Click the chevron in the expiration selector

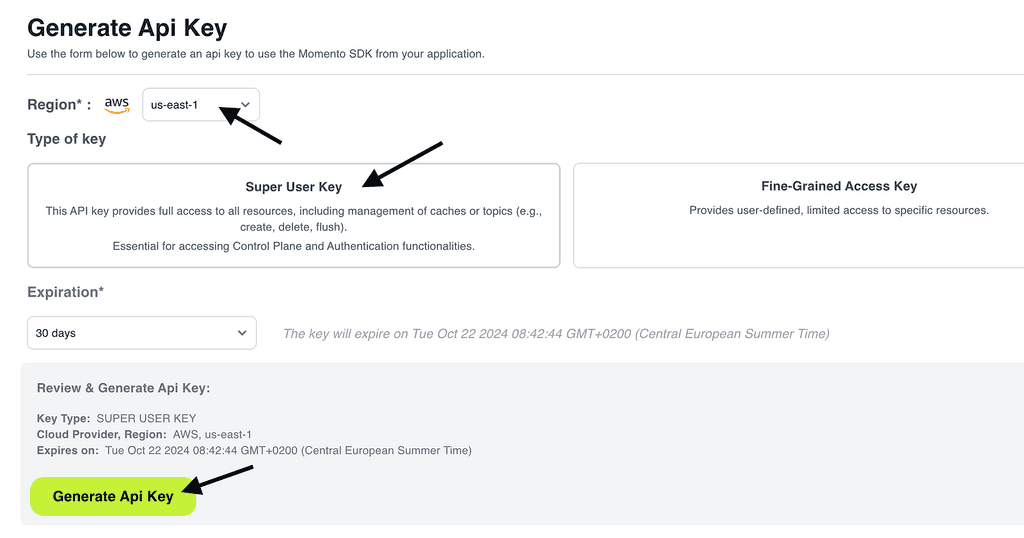pos(242,333)
